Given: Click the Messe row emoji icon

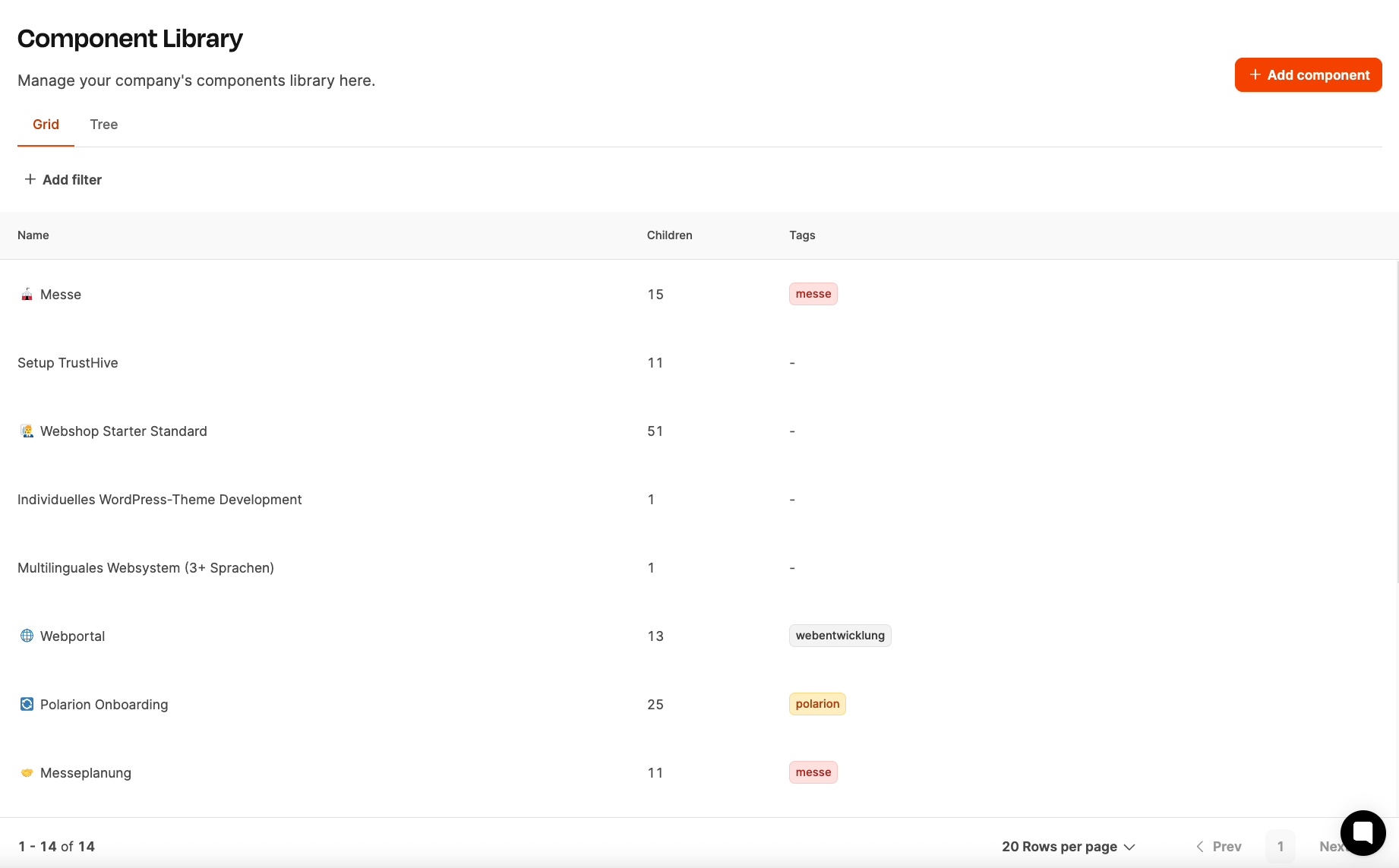Looking at the screenshot, I should pos(27,295).
